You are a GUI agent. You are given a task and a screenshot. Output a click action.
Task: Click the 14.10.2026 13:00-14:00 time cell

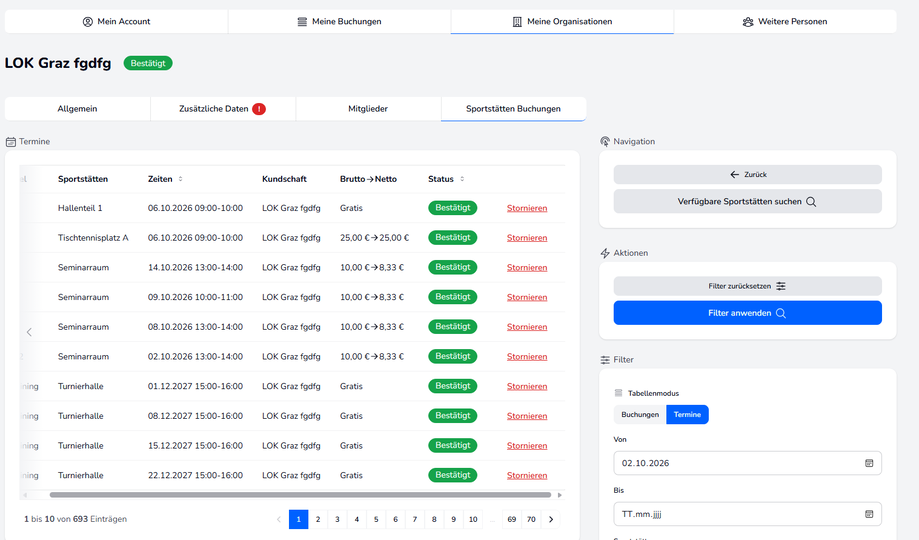click(195, 267)
